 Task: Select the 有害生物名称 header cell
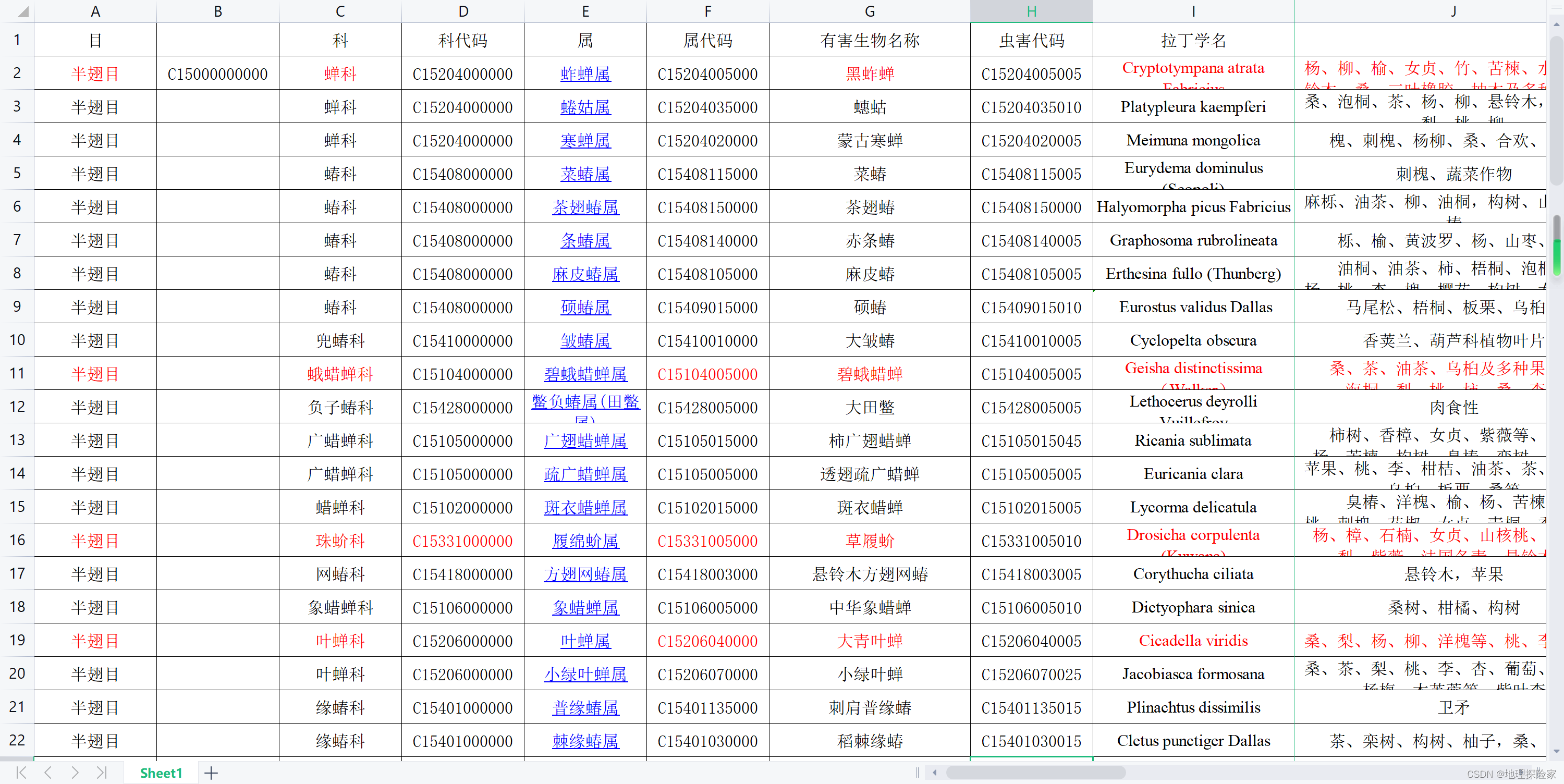coord(870,41)
